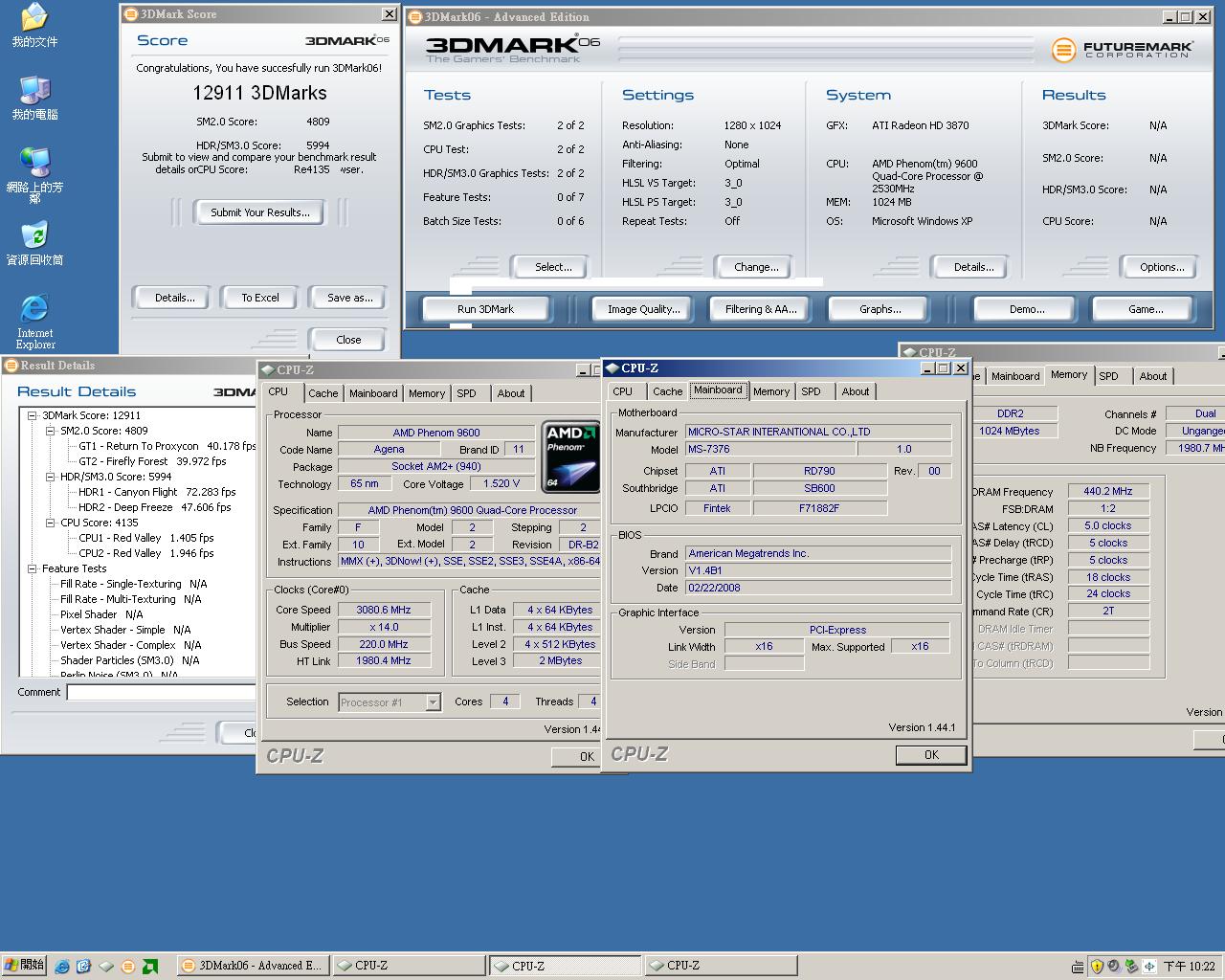Open the My Computer desktop icon

33,98
